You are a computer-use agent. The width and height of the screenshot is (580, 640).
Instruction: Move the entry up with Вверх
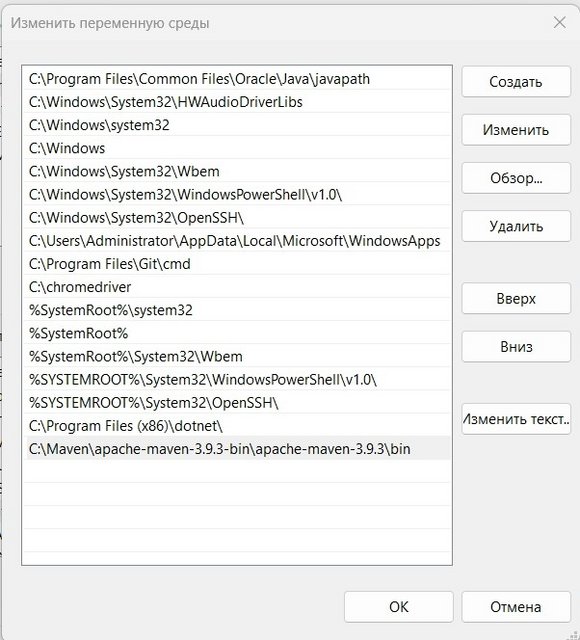(x=516, y=298)
